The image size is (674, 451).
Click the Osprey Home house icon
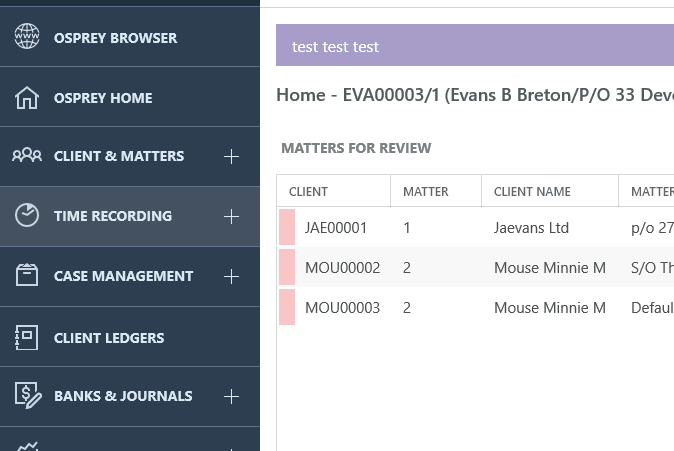tap(27, 98)
